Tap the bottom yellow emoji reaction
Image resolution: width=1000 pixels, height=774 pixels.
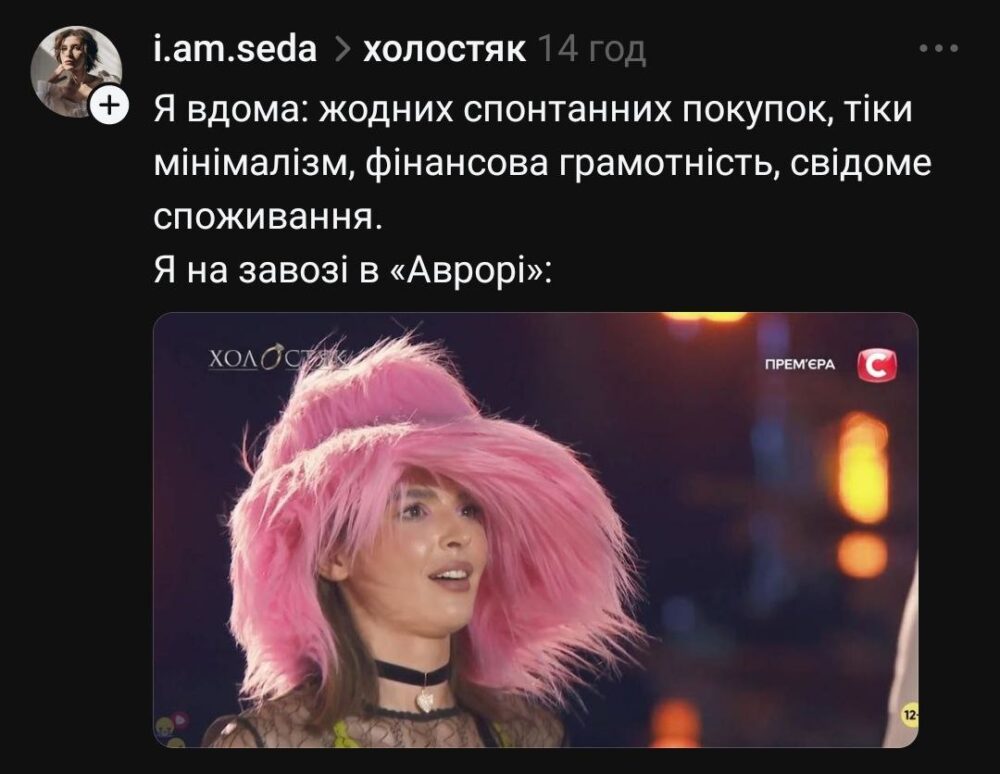coord(178,741)
